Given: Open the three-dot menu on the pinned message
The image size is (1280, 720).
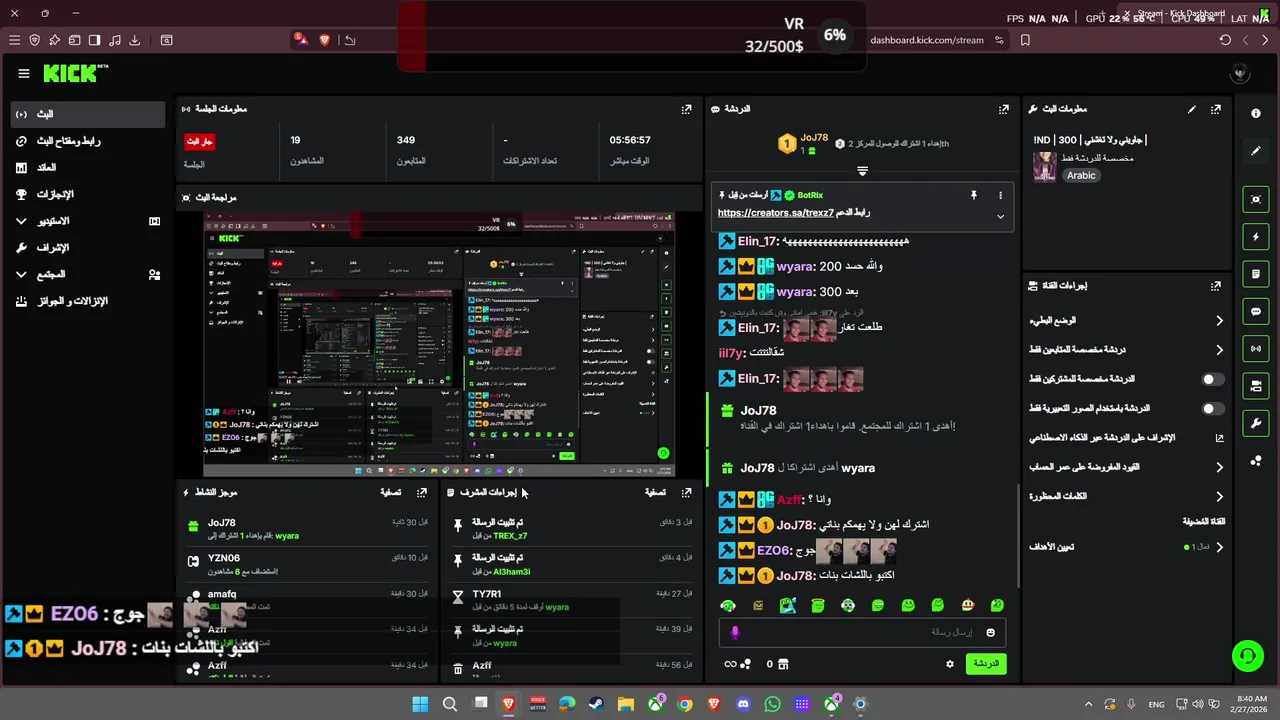Looking at the screenshot, I should pyautogui.click(x=1000, y=195).
